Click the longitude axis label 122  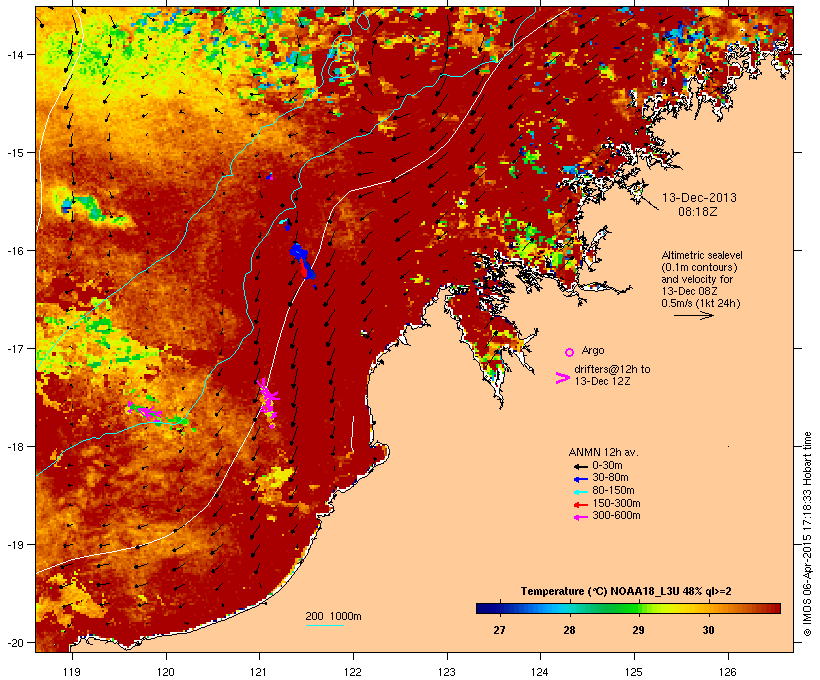click(353, 672)
